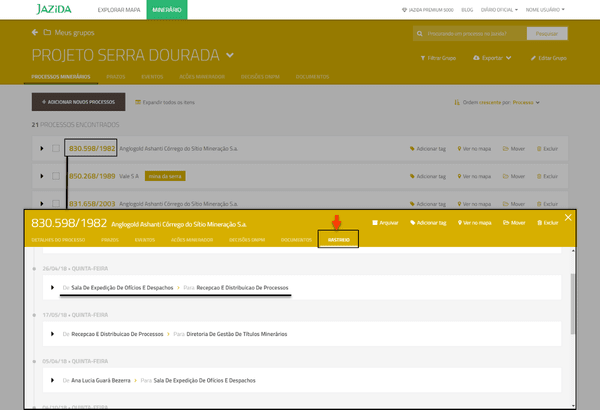The image size is (600, 410).
Task: Toggle Expandir todos os itens
Action: [x=137, y=101]
